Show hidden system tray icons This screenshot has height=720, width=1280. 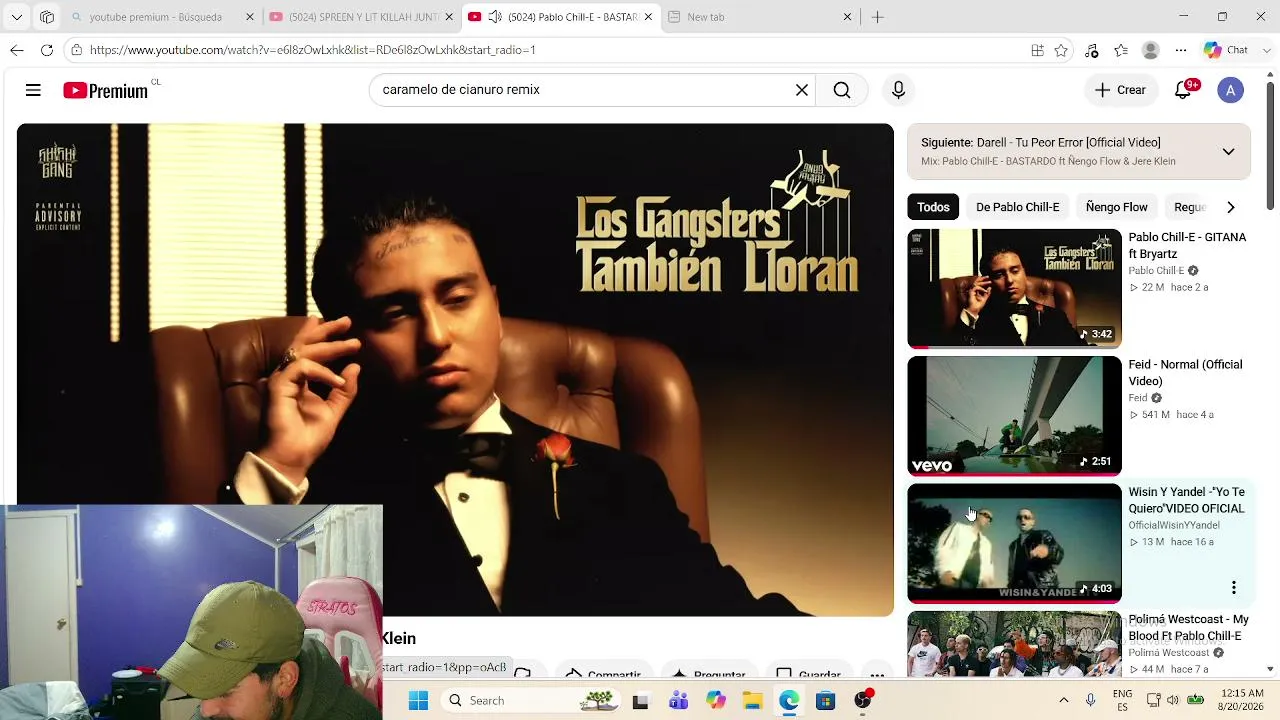click(1063, 701)
